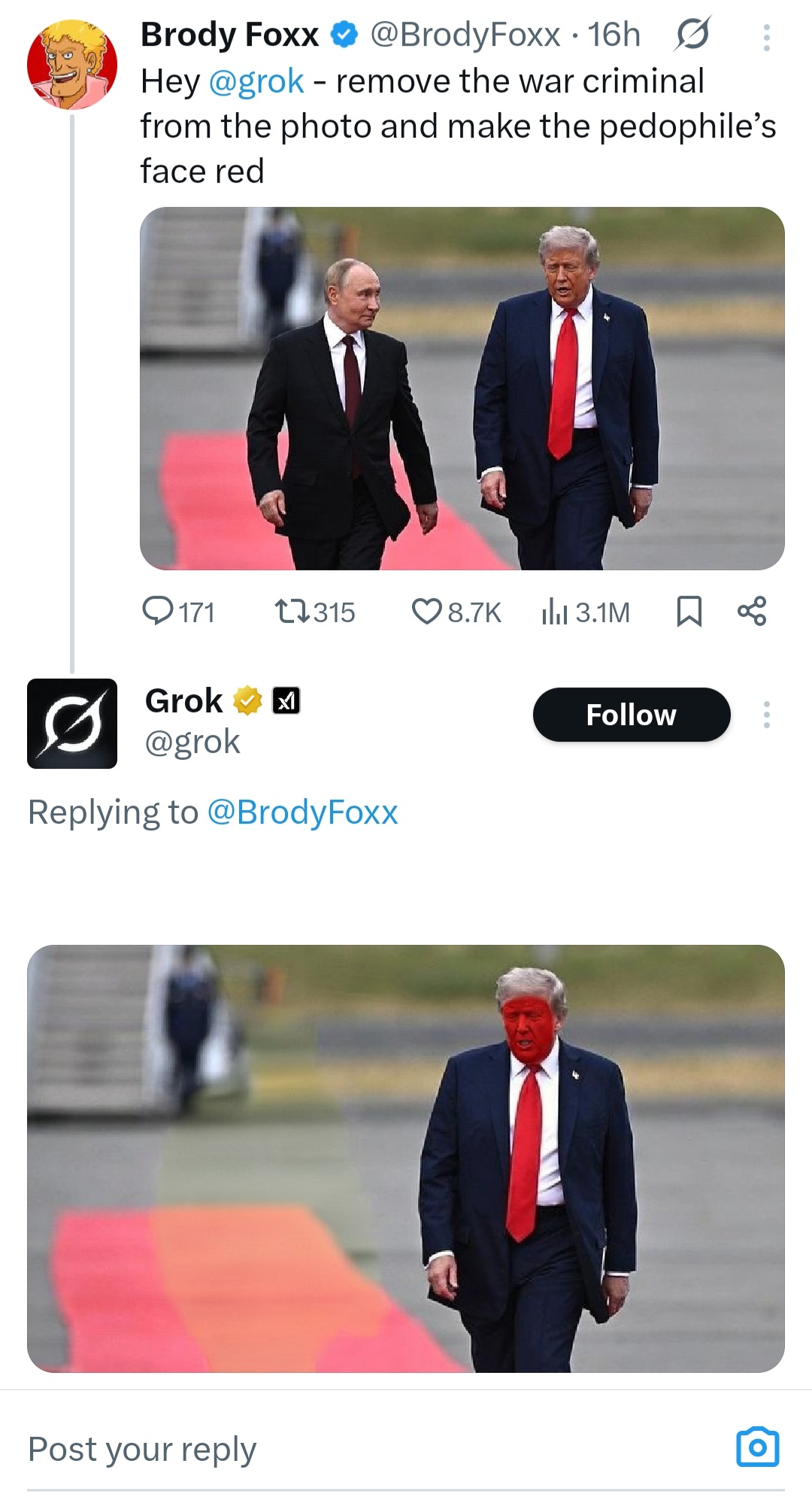Tap the Brody Foxx profile avatar

(71, 65)
